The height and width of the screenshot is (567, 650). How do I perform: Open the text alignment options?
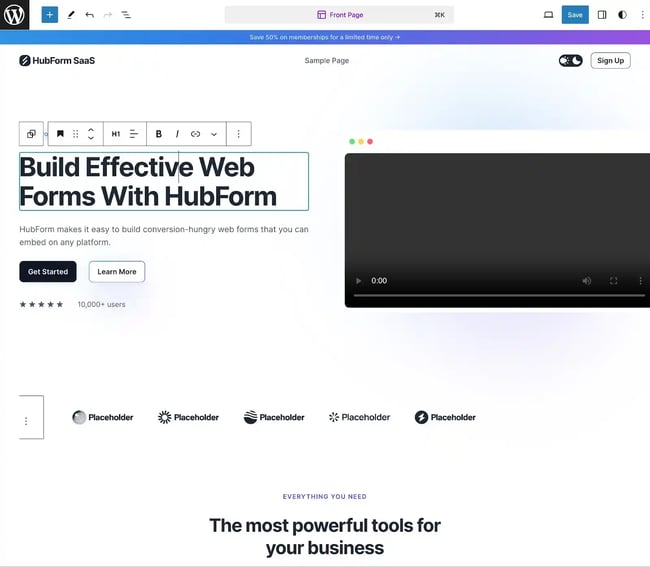click(x=134, y=134)
